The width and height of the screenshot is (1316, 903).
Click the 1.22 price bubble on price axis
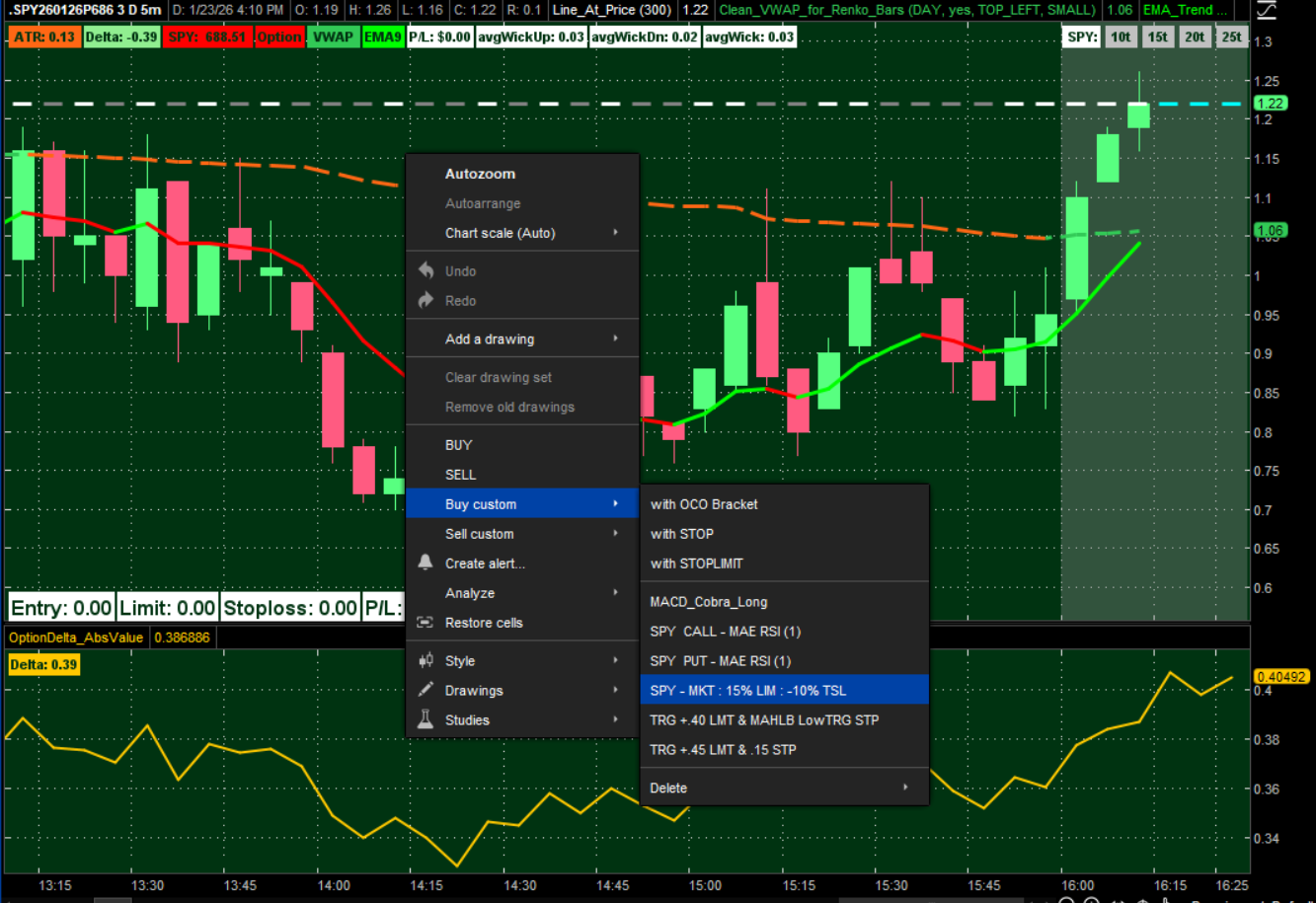coord(1271,103)
